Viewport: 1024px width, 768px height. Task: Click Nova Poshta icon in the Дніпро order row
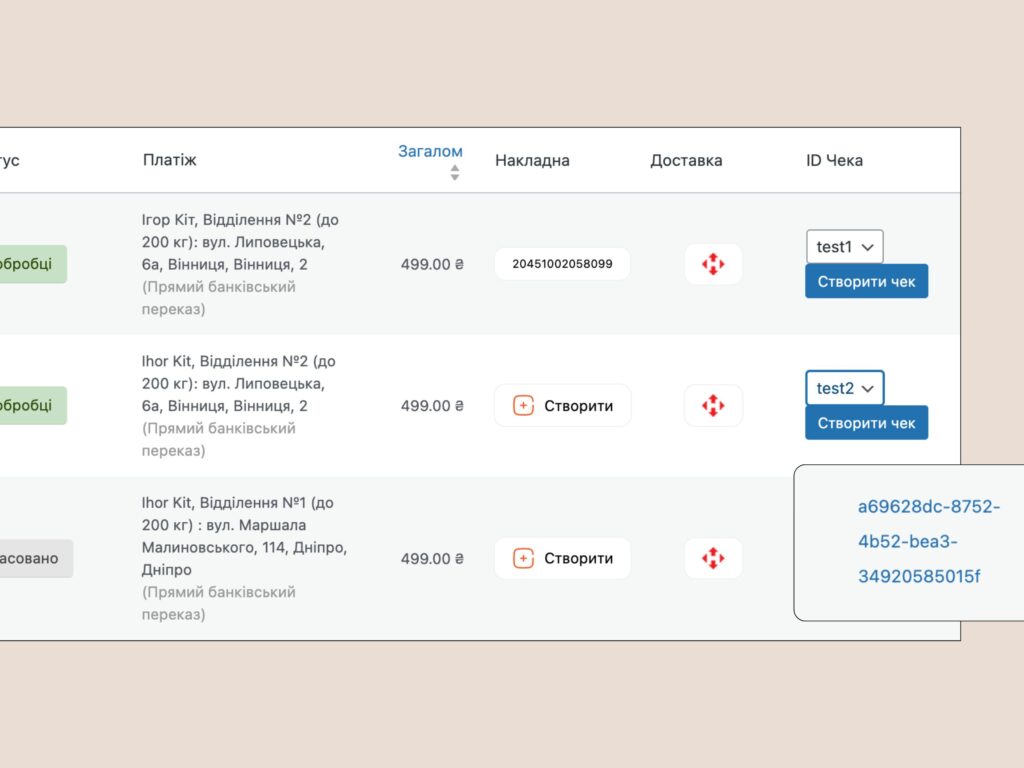point(713,558)
